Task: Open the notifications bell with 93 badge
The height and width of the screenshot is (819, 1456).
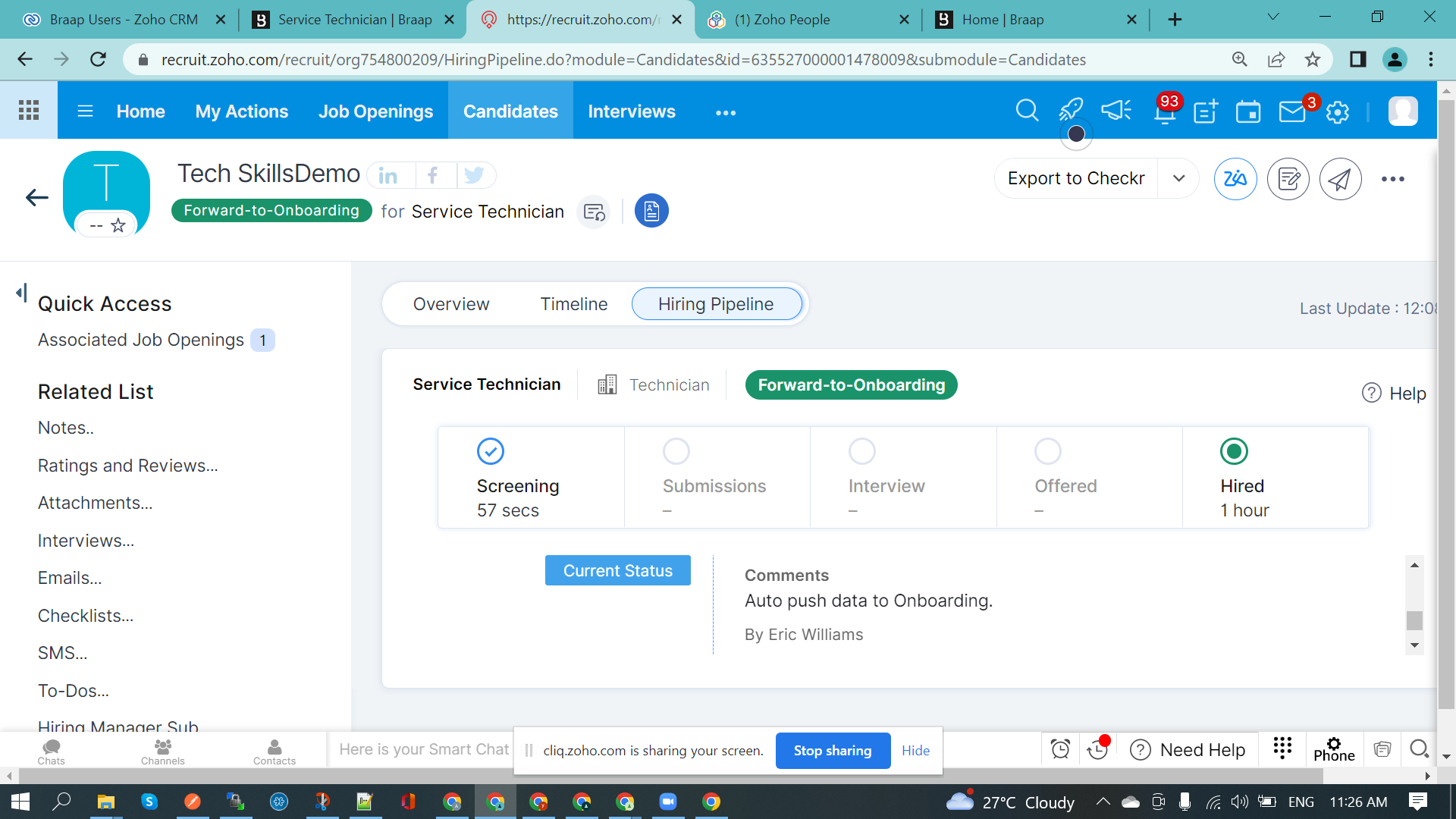Action: click(x=1164, y=112)
